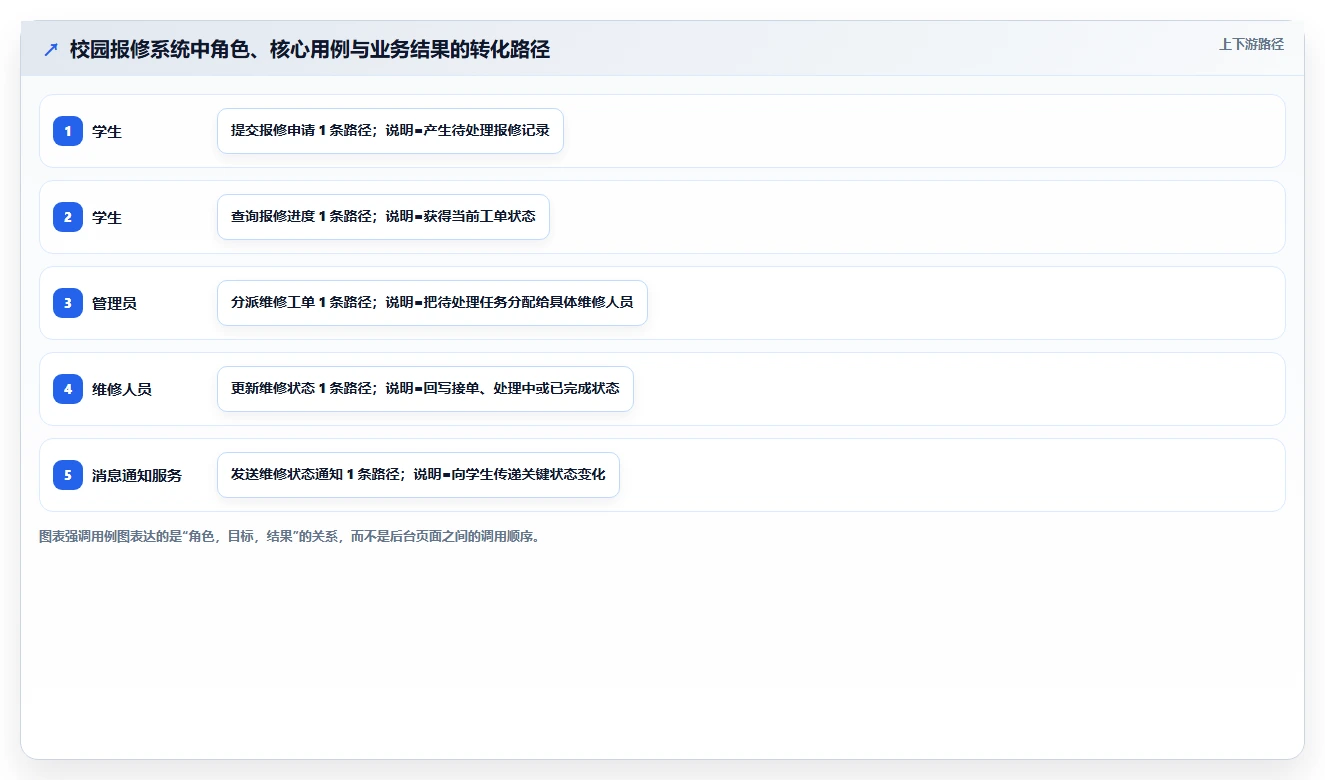This screenshot has height=780, width=1325.
Task: Click the arrow icon beside the chart title
Action: click(x=51, y=50)
